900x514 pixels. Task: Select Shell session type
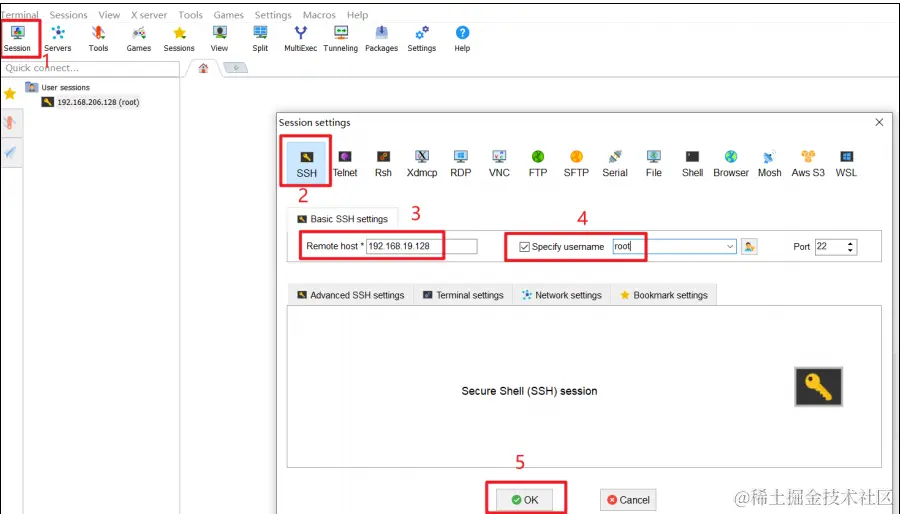click(692, 163)
